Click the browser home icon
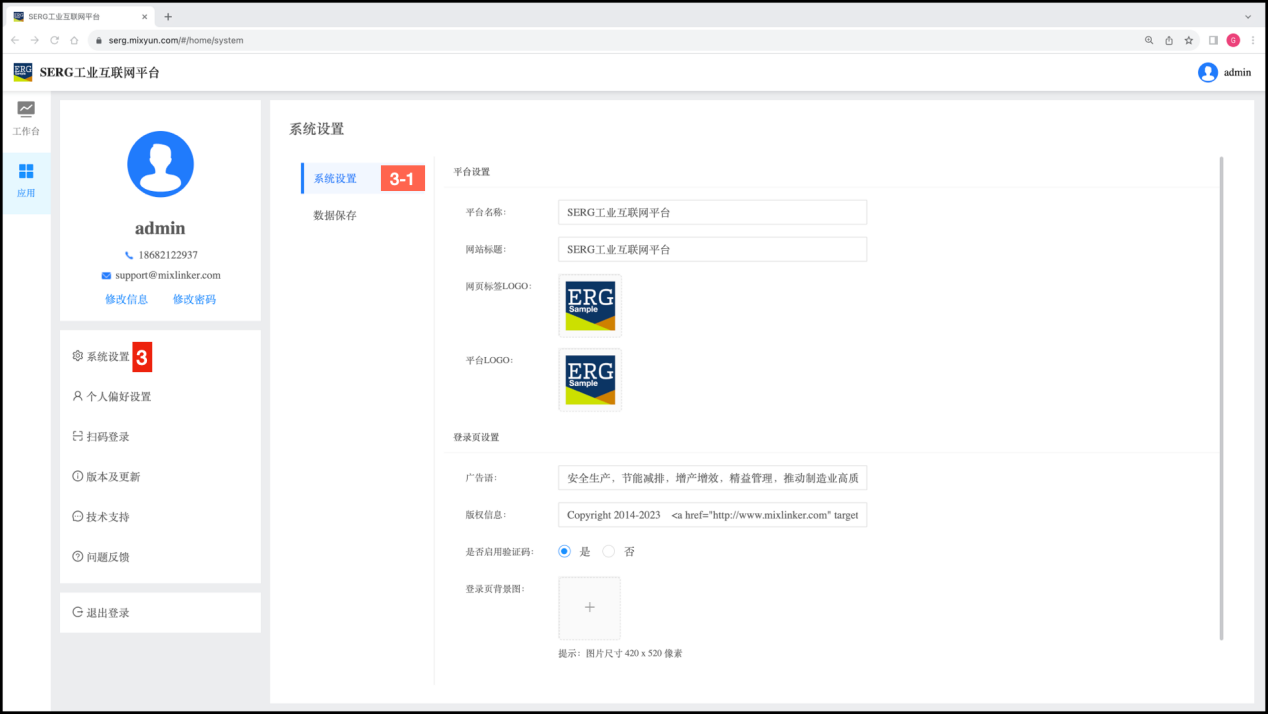Image resolution: width=1268 pixels, height=714 pixels. 74,40
